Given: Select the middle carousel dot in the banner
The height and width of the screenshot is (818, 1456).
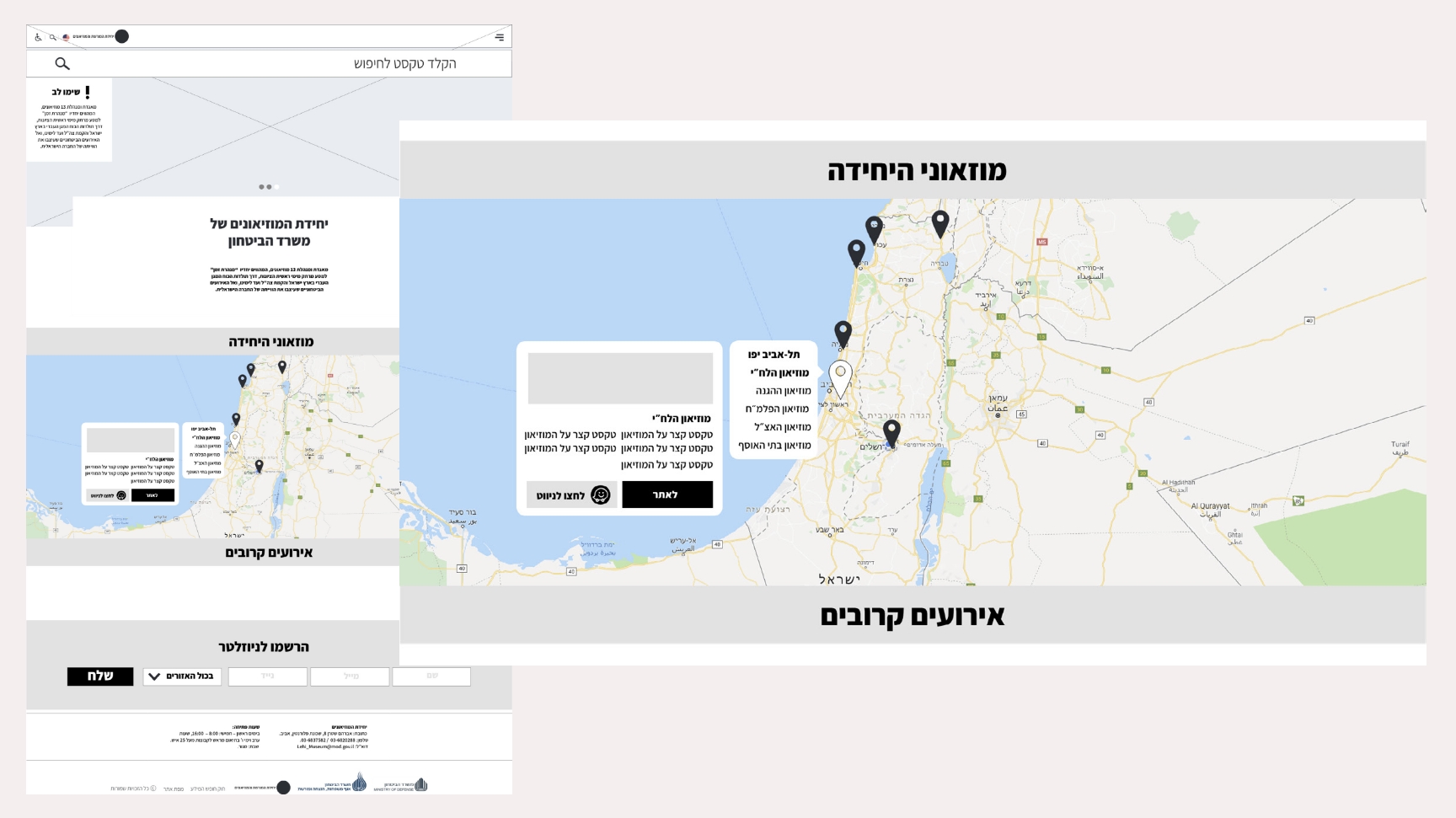Looking at the screenshot, I should tap(269, 187).
